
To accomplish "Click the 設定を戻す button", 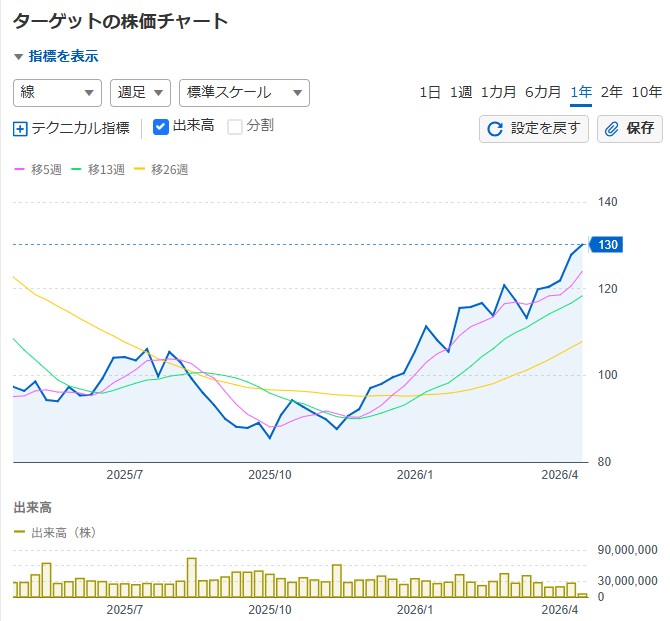I will [x=534, y=128].
